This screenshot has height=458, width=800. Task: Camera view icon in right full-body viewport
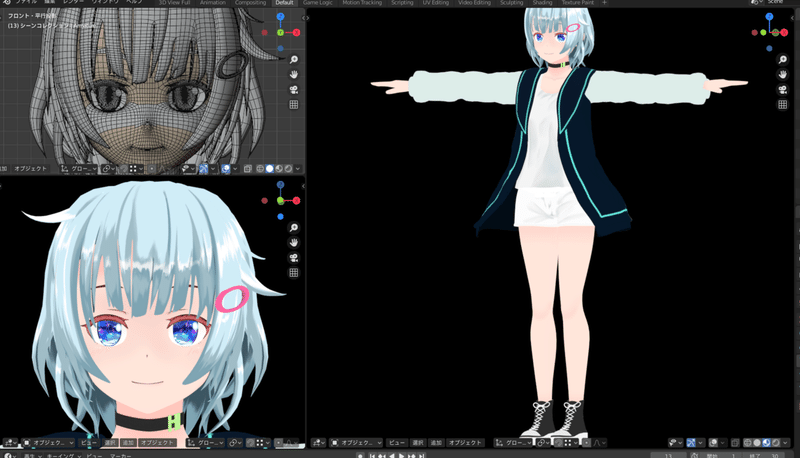point(783,90)
